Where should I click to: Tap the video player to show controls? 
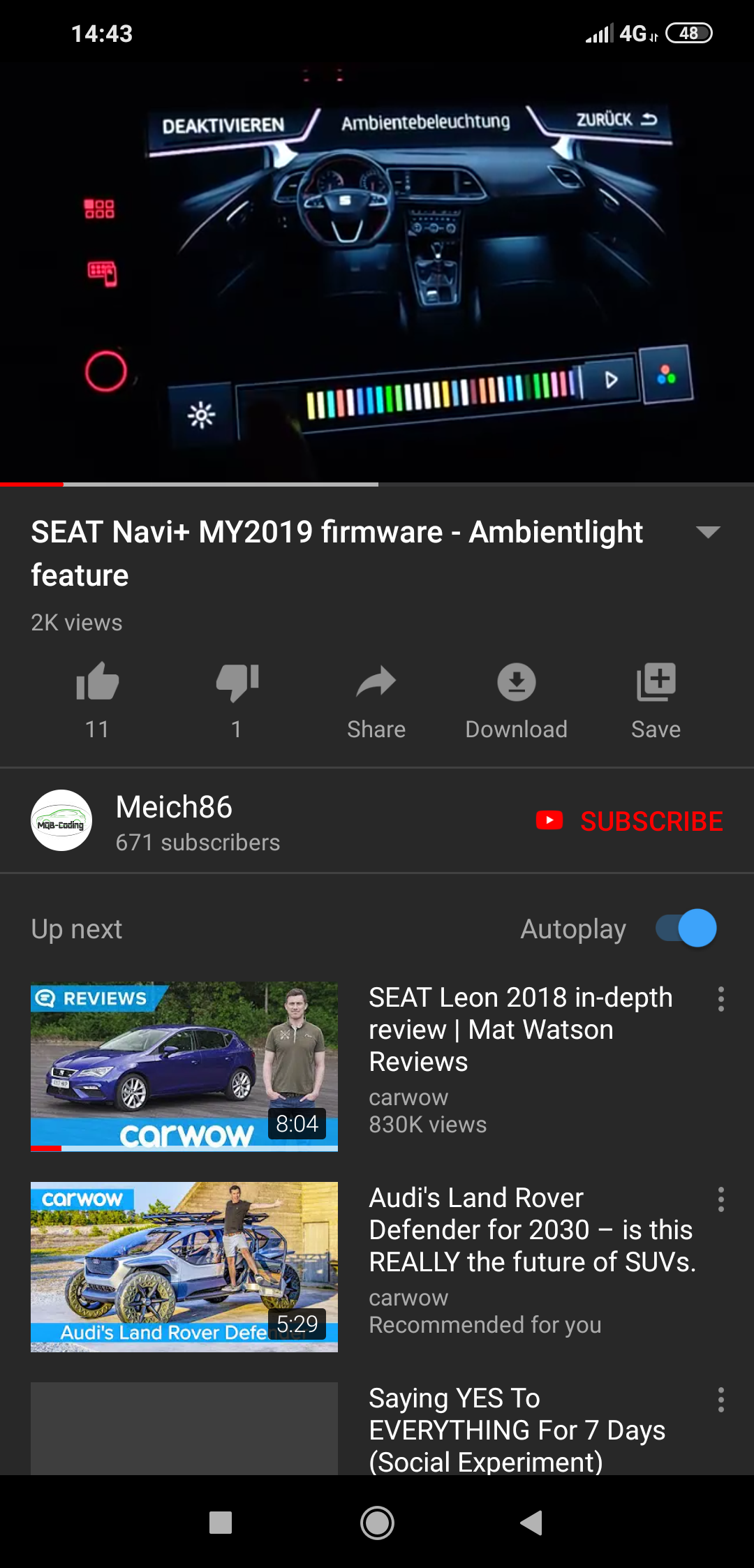coord(377,272)
